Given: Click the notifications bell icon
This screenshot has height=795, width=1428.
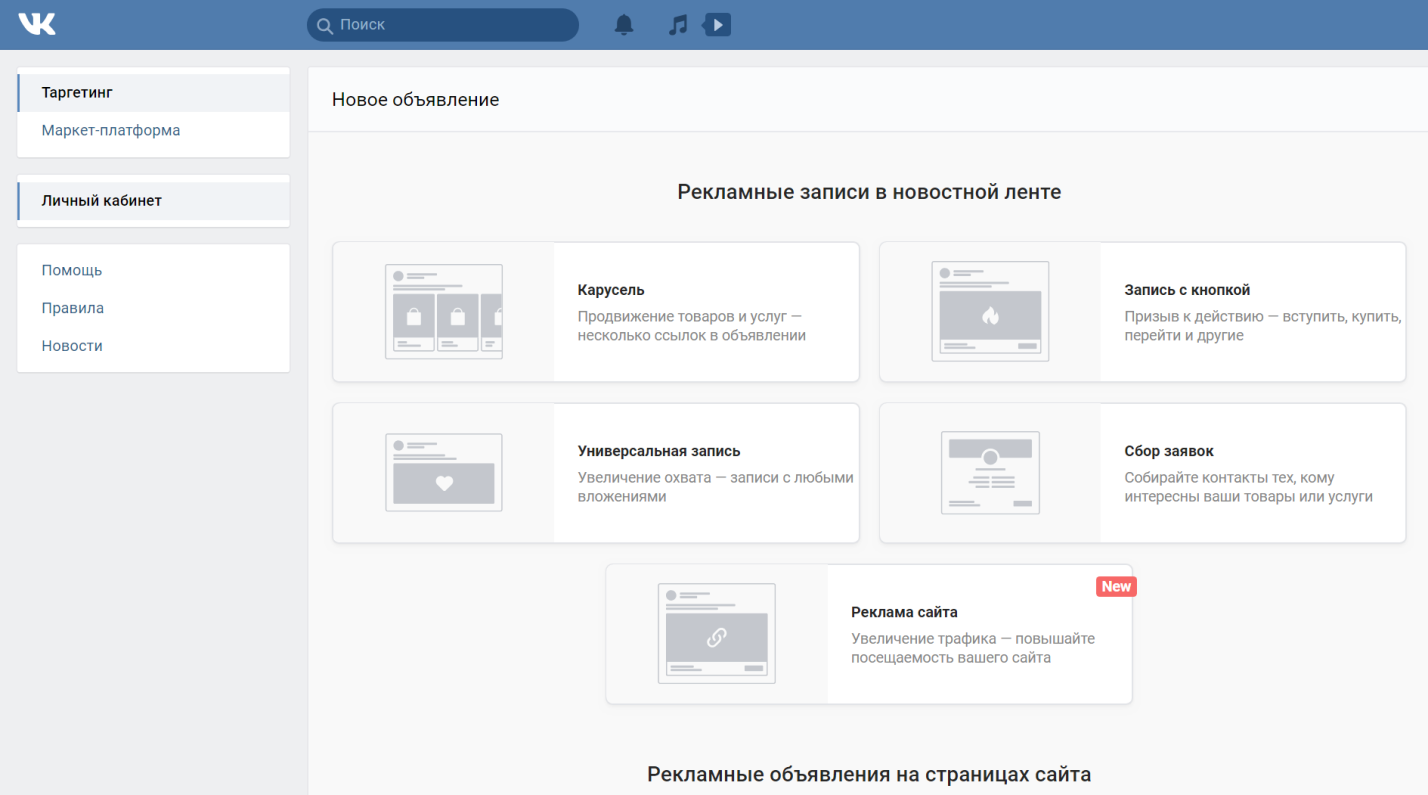Looking at the screenshot, I should (624, 25).
